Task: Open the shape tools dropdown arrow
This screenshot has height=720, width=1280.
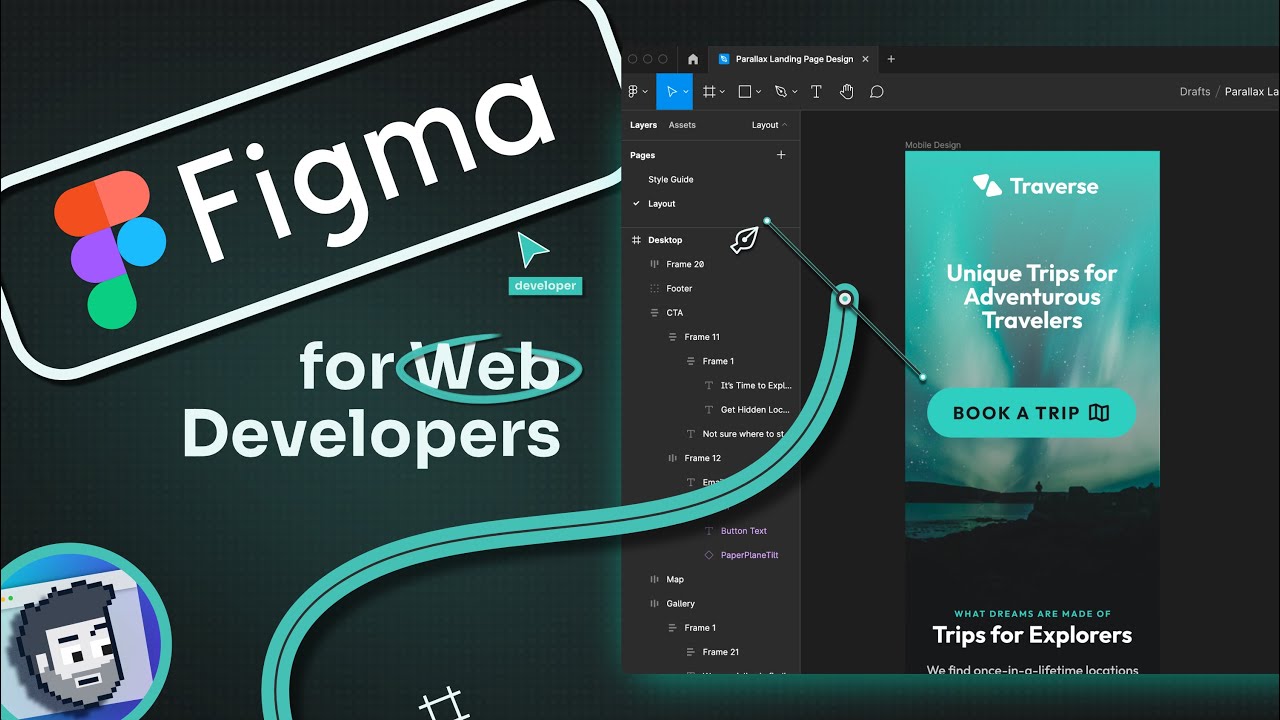Action: pos(758,92)
